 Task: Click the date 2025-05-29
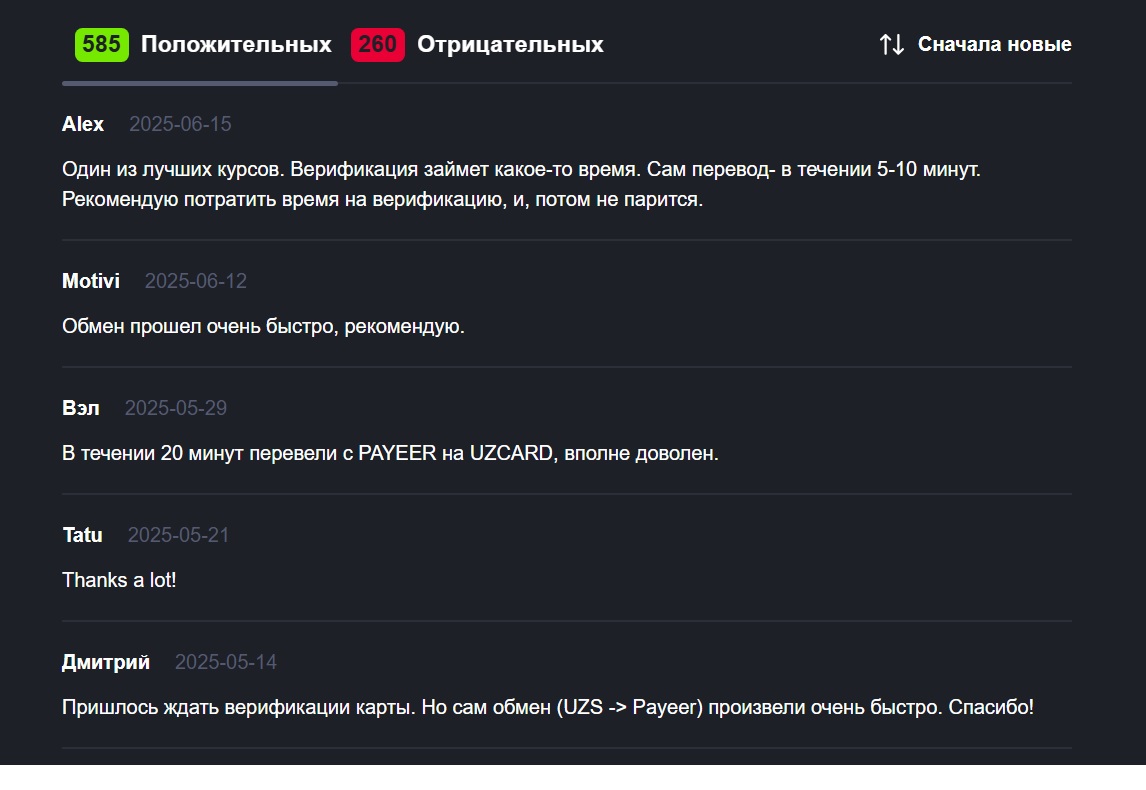coord(176,408)
